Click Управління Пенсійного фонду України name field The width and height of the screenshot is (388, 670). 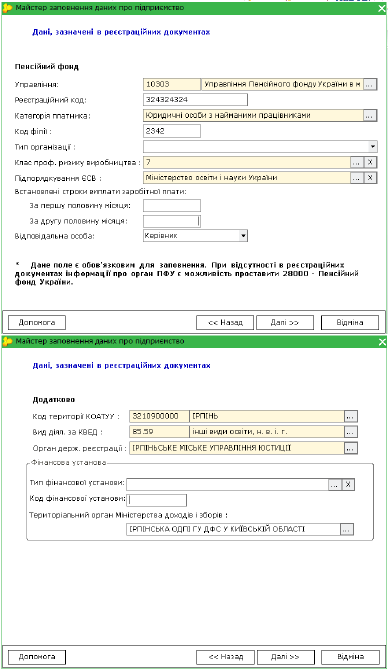[282, 85]
